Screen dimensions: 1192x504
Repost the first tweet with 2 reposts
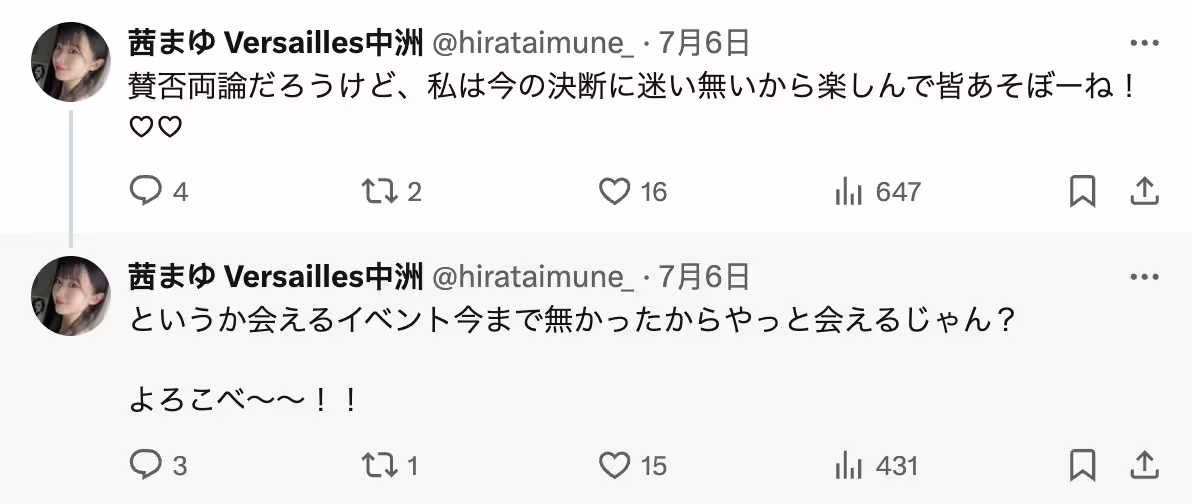[379, 191]
